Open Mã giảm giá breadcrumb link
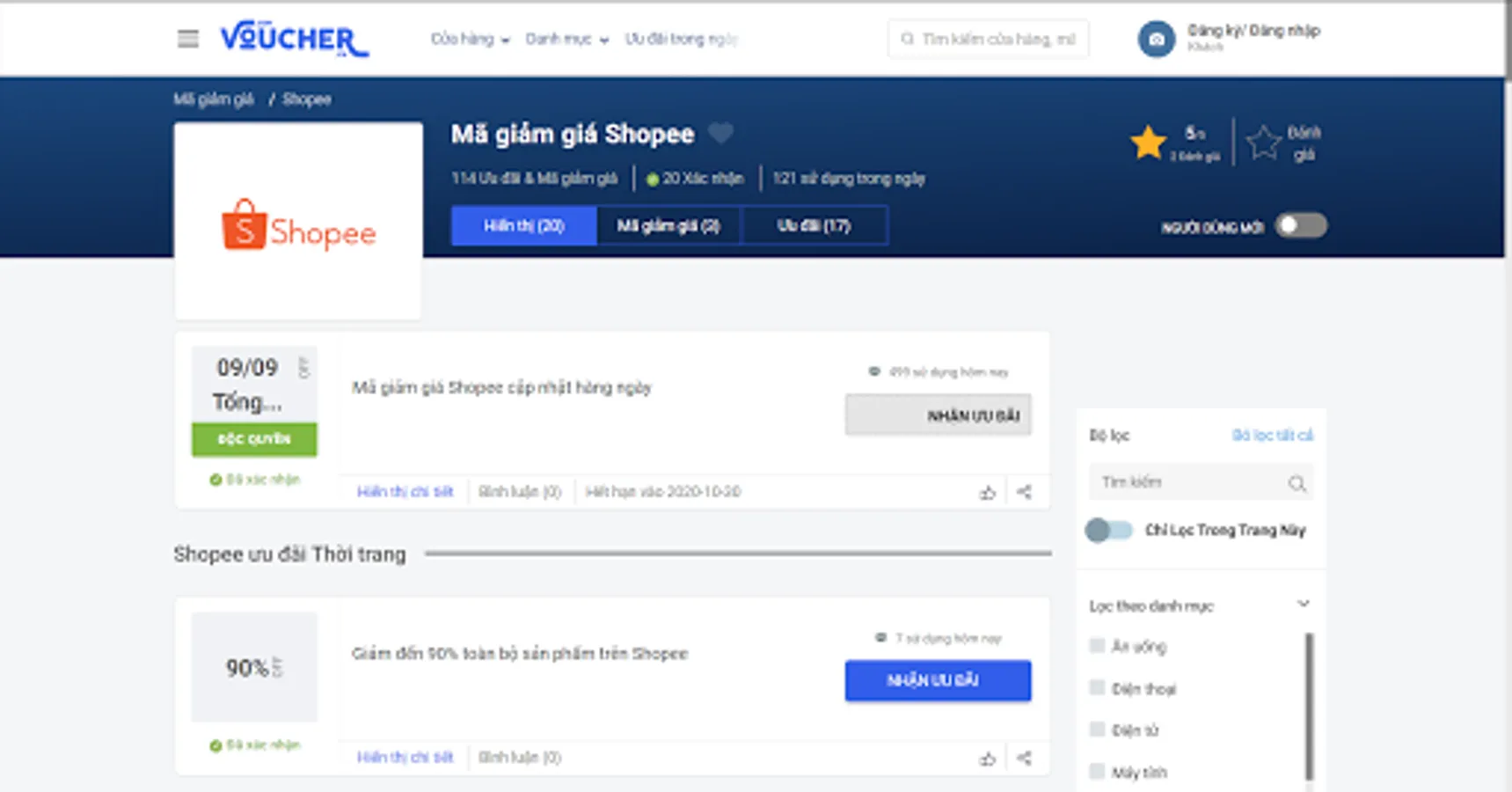The width and height of the screenshot is (1512, 792). (x=214, y=99)
